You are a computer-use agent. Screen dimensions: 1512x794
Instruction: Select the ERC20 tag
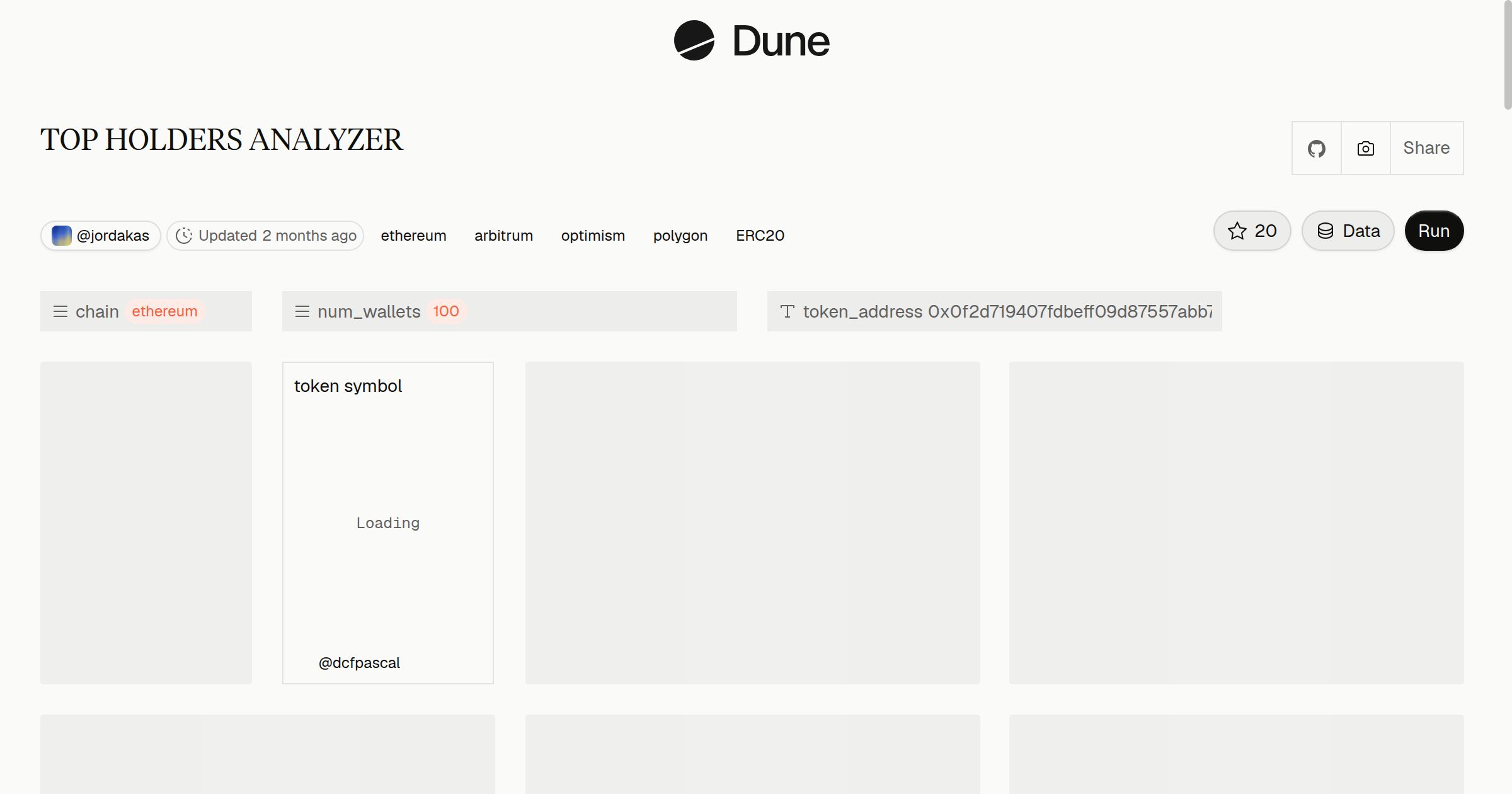760,236
